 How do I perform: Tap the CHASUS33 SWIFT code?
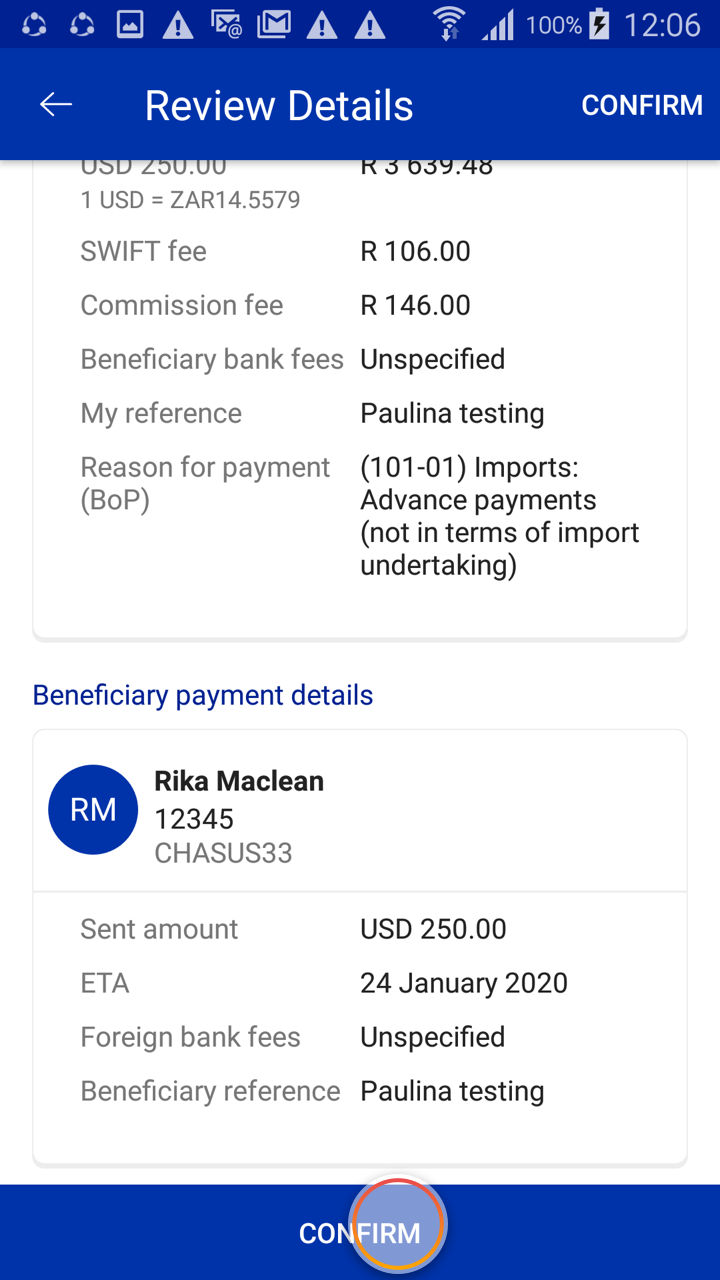point(223,853)
